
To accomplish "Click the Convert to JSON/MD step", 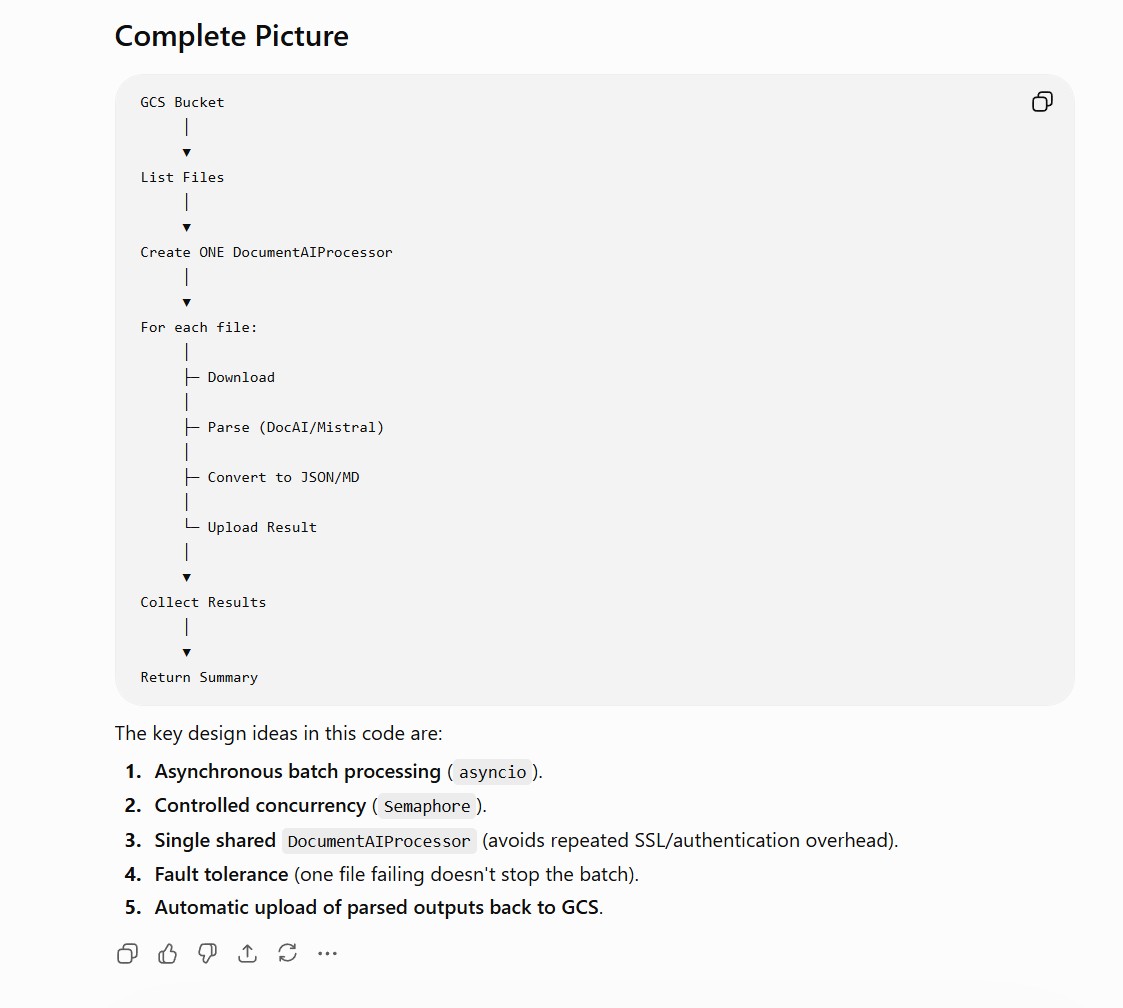I will point(284,477).
